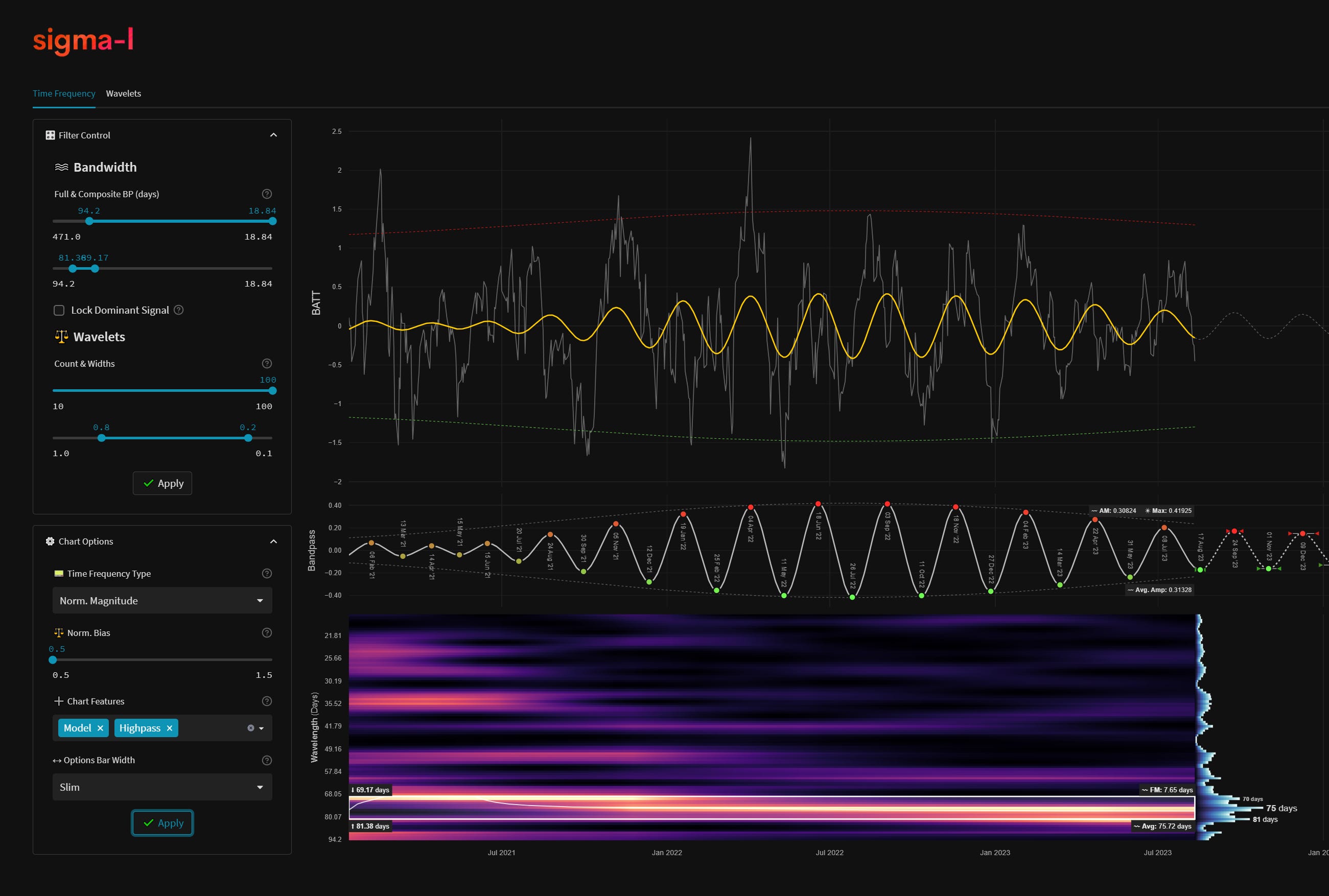
Task: Click the sigma-l logo
Action: coord(83,40)
